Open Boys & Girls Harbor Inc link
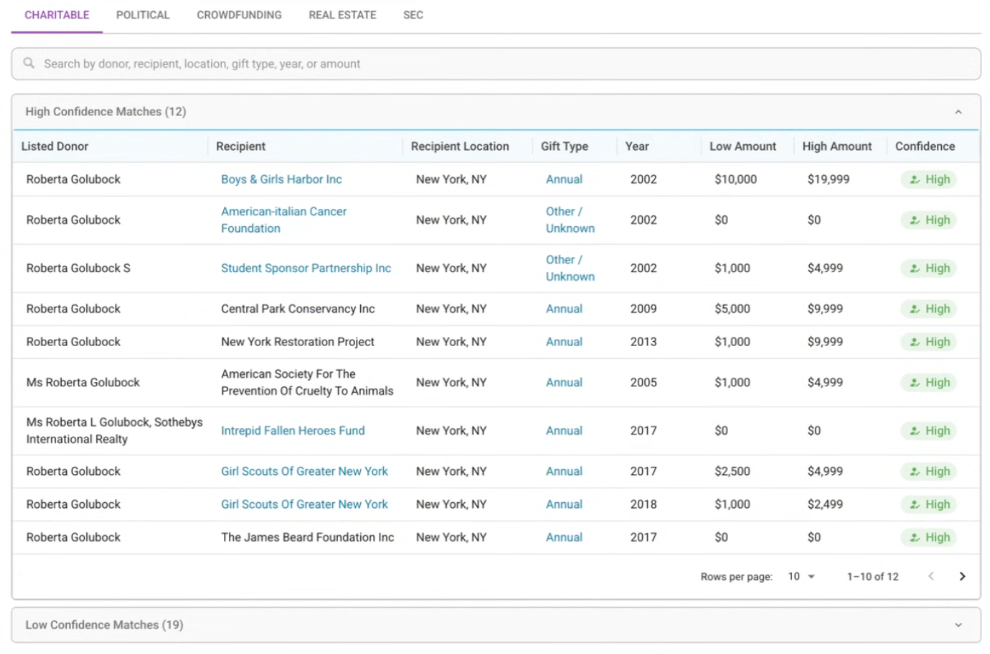 coord(281,180)
